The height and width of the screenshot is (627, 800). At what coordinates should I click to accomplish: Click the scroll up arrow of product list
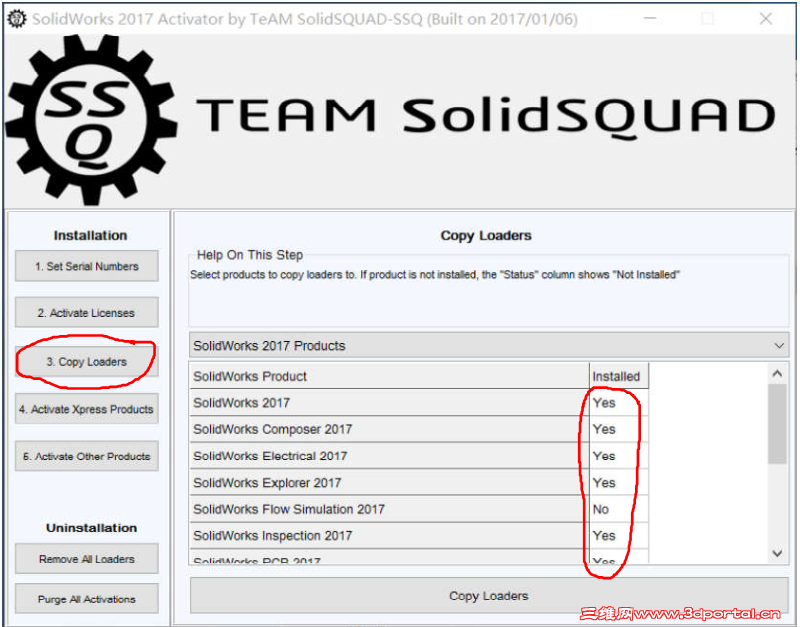[x=777, y=373]
